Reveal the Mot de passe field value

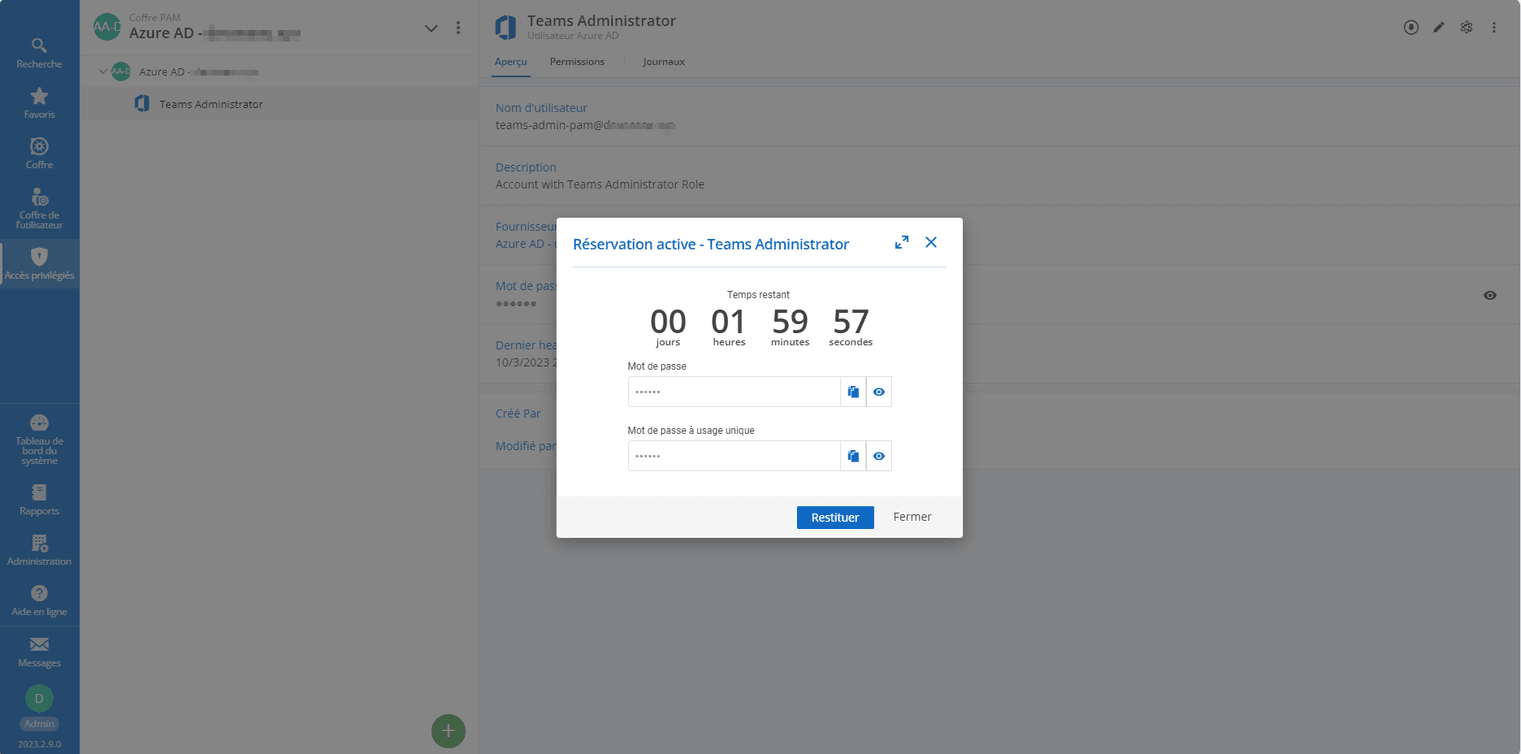point(879,392)
